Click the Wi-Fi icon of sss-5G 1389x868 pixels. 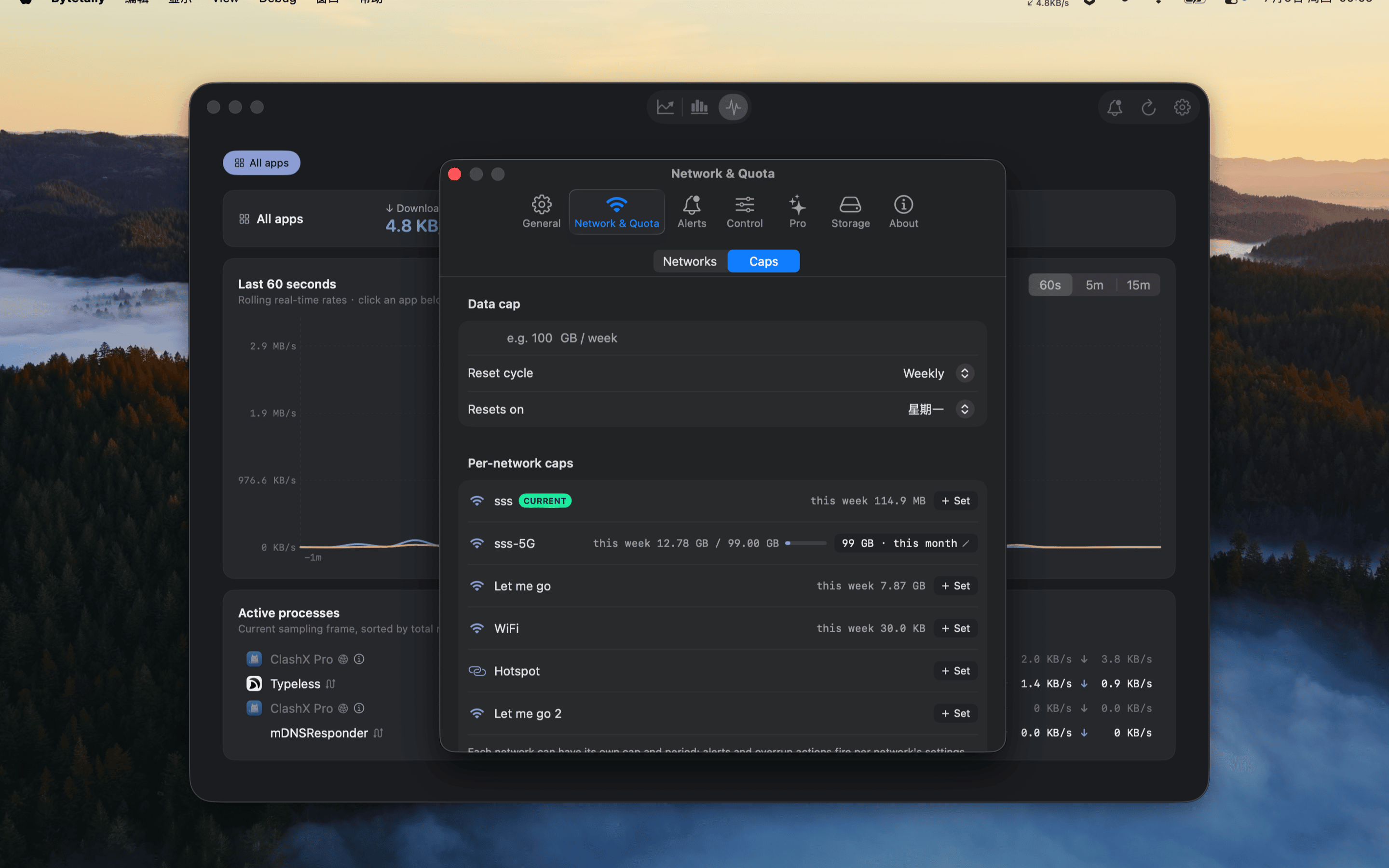tap(477, 543)
